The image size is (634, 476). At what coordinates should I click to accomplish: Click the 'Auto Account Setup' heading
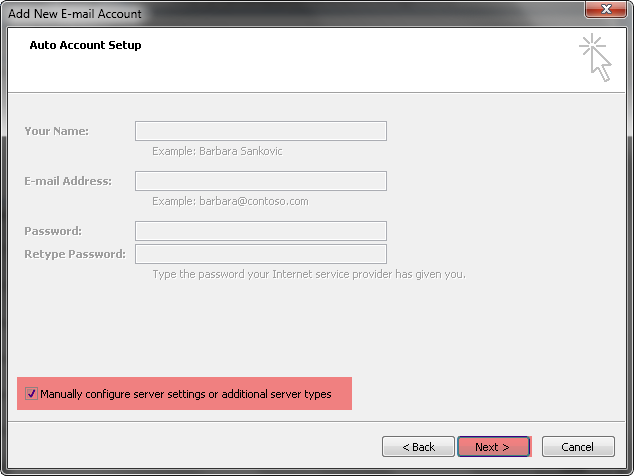[x=85, y=45]
